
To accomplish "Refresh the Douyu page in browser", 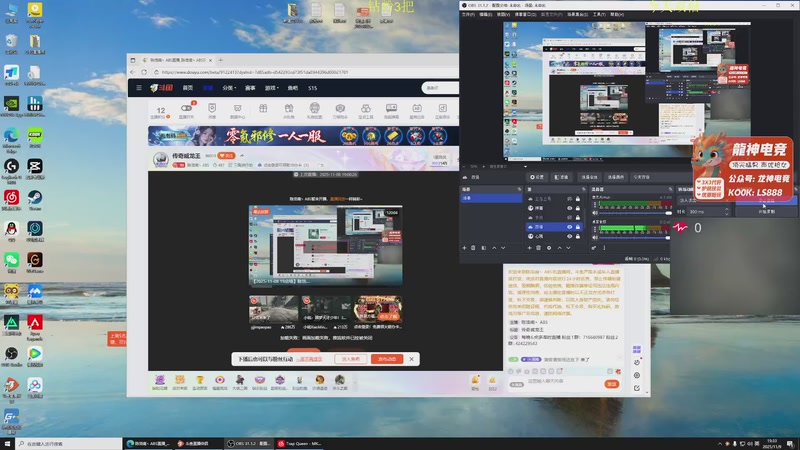I will (x=144, y=72).
